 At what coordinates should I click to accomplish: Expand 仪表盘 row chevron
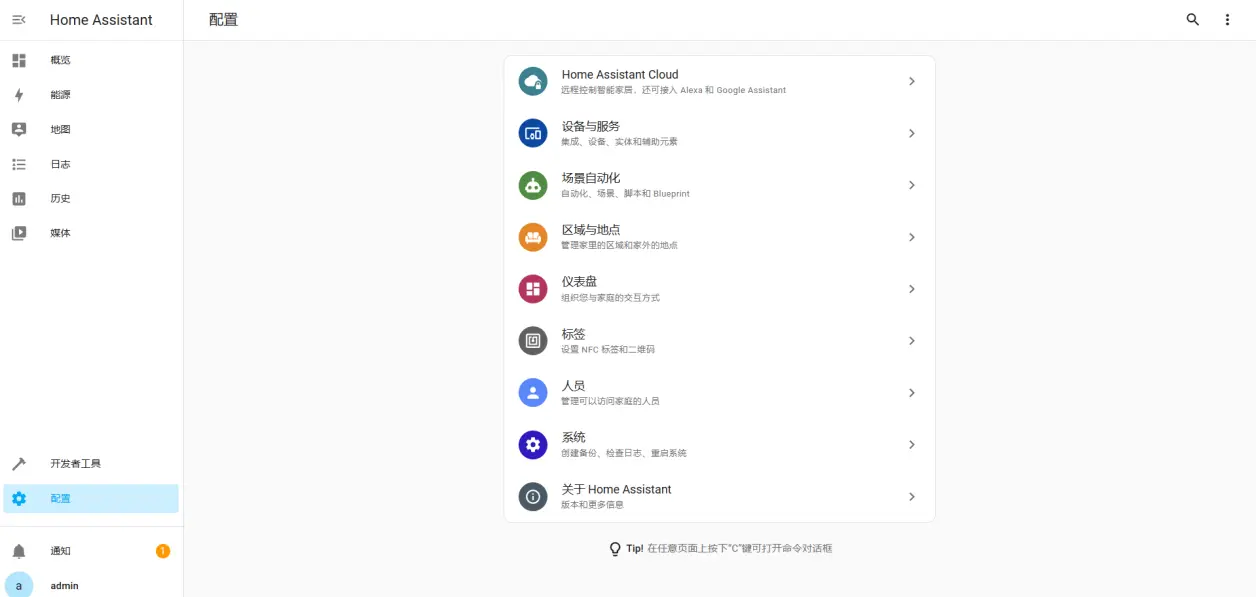tap(912, 289)
